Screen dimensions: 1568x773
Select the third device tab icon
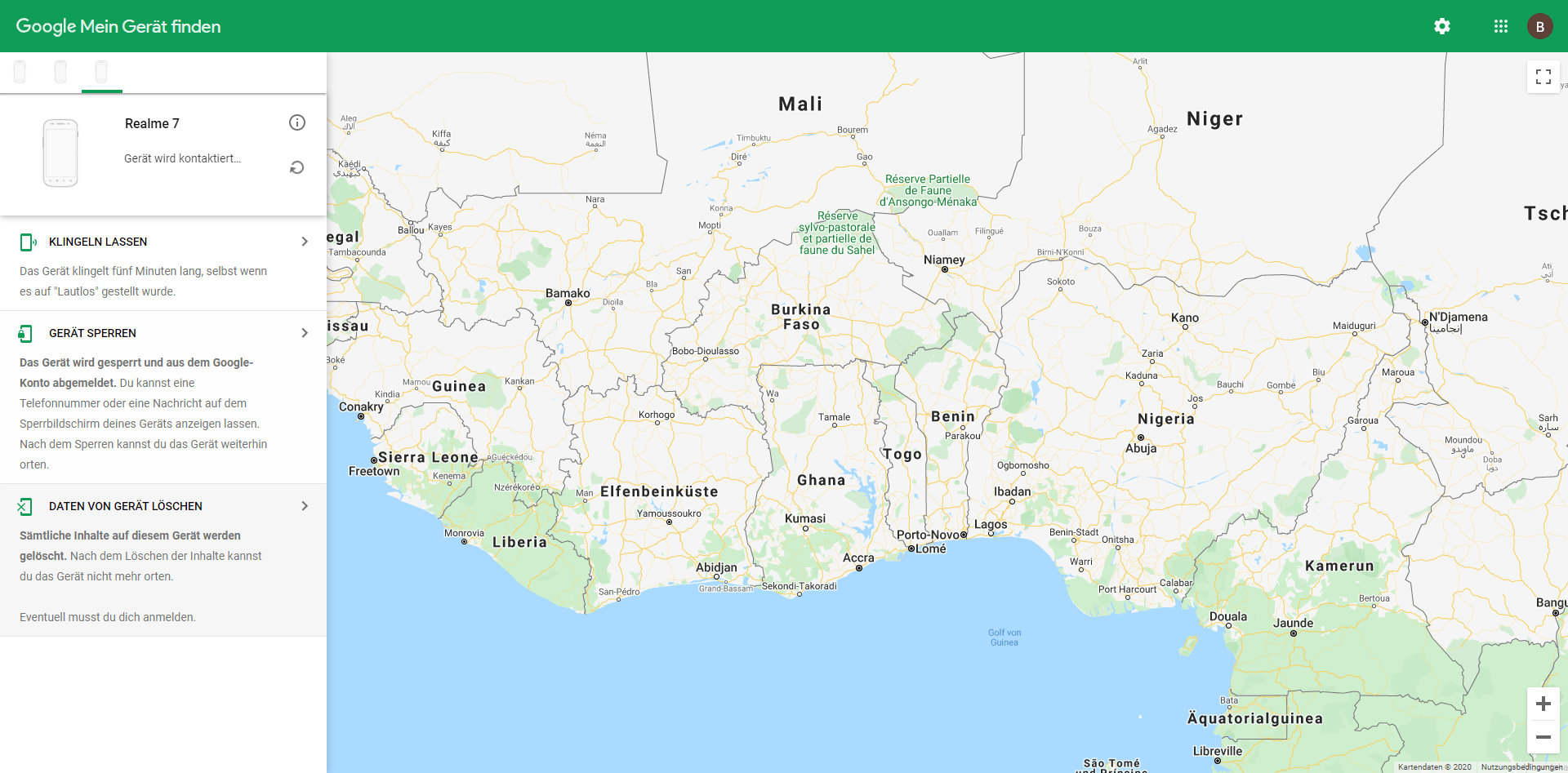coord(101,72)
